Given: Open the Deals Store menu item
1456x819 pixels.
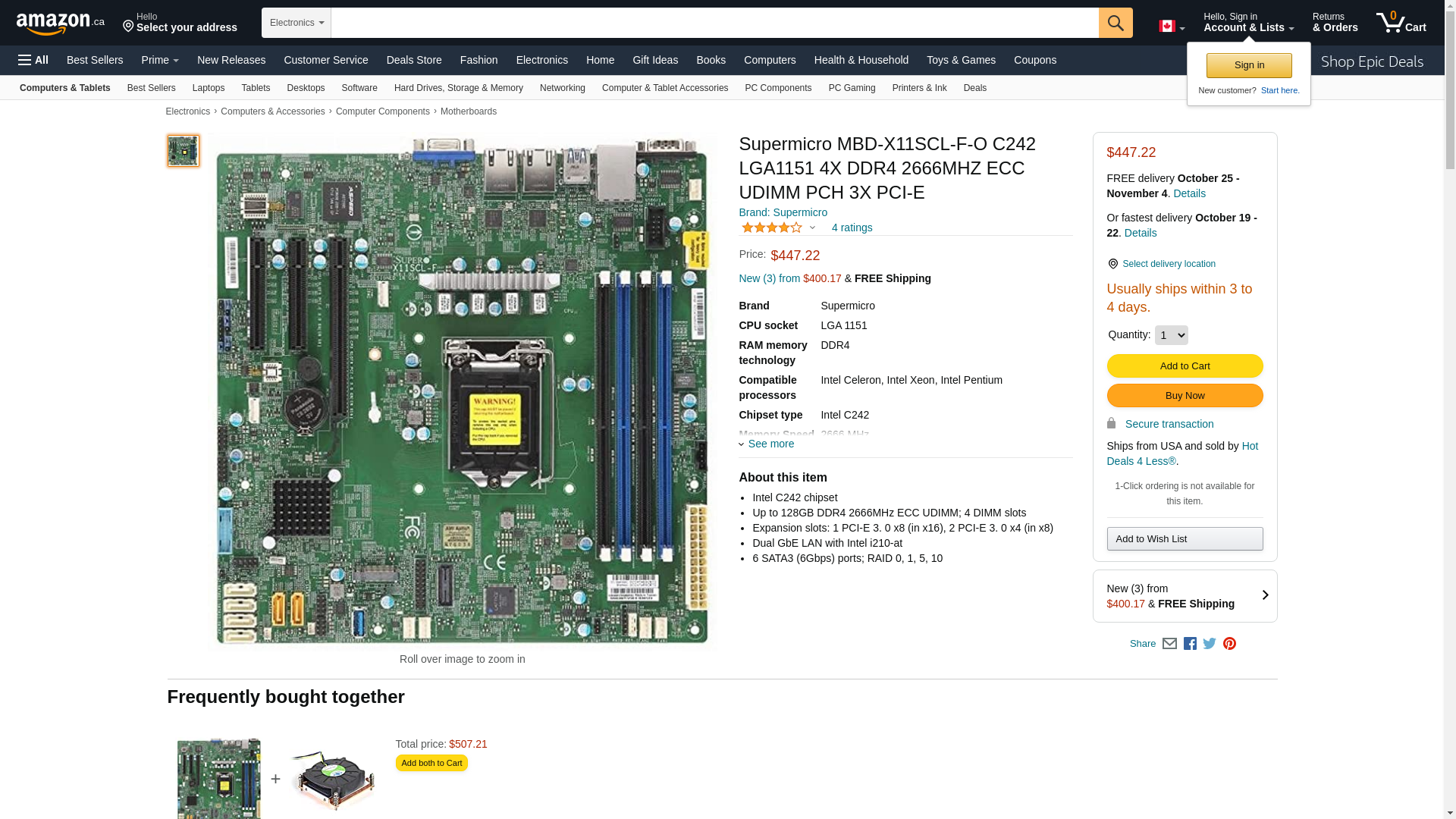Looking at the screenshot, I should click(x=414, y=60).
